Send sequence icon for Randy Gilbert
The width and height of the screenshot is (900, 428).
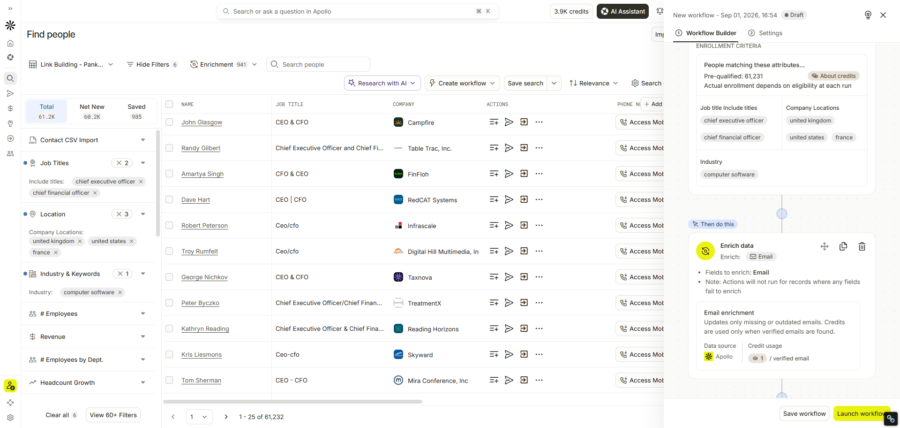(509, 148)
